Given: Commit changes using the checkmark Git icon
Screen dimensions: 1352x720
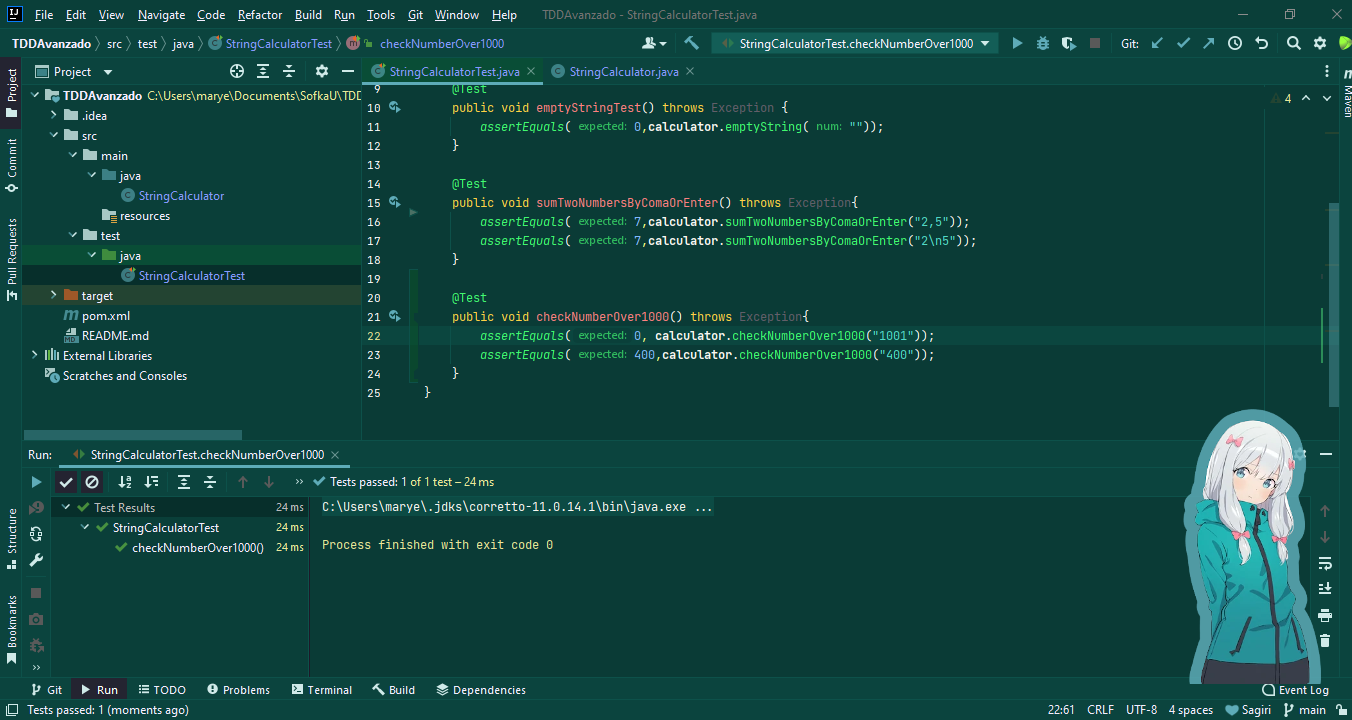Looking at the screenshot, I should (1181, 44).
